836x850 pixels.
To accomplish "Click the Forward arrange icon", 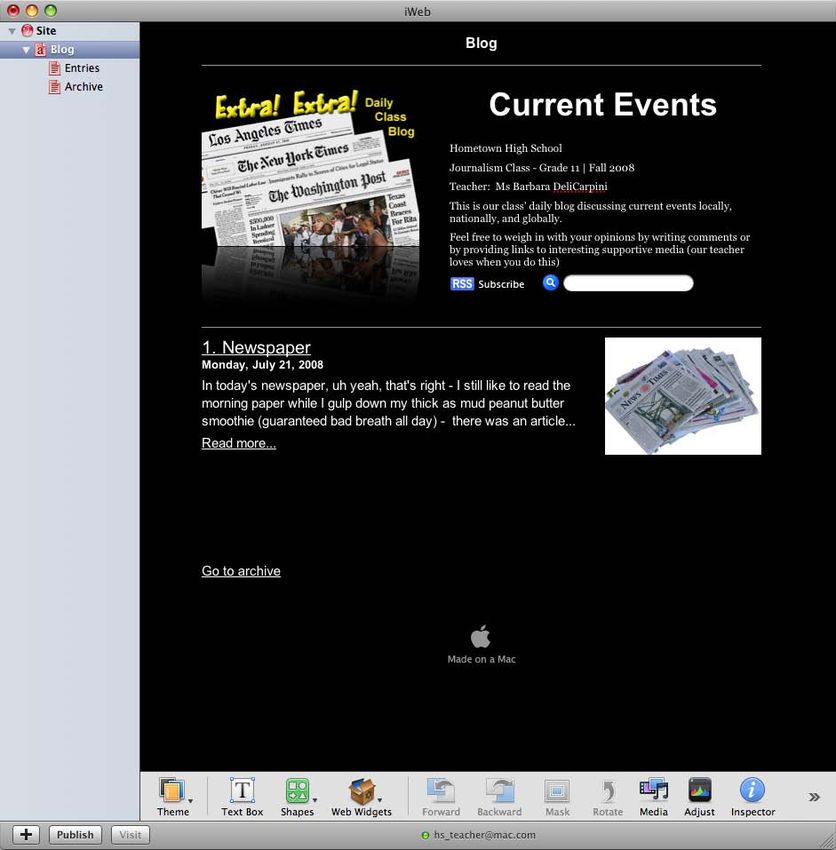I will [x=441, y=791].
